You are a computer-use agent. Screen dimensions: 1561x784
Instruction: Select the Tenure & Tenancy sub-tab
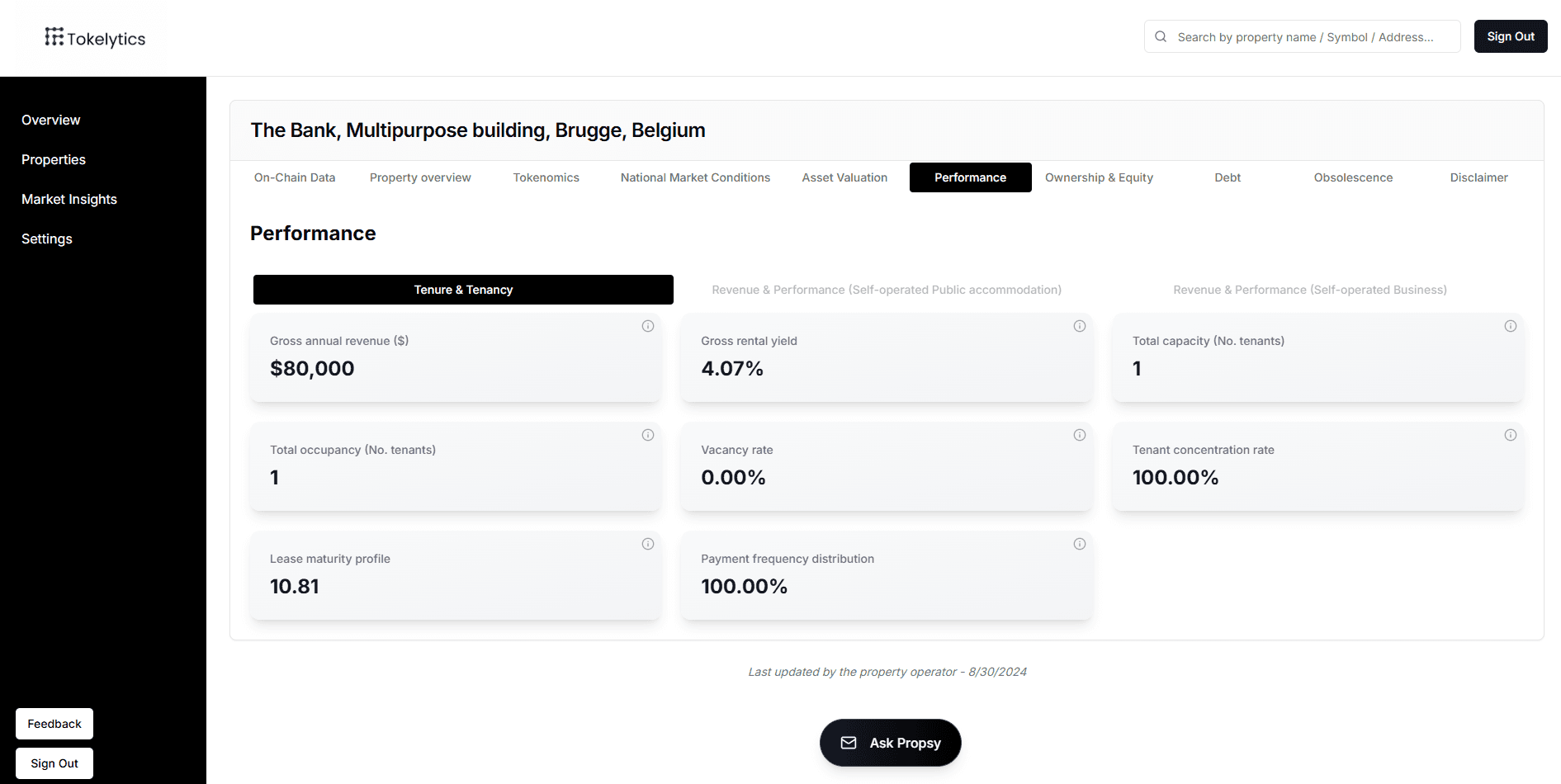[x=463, y=290]
